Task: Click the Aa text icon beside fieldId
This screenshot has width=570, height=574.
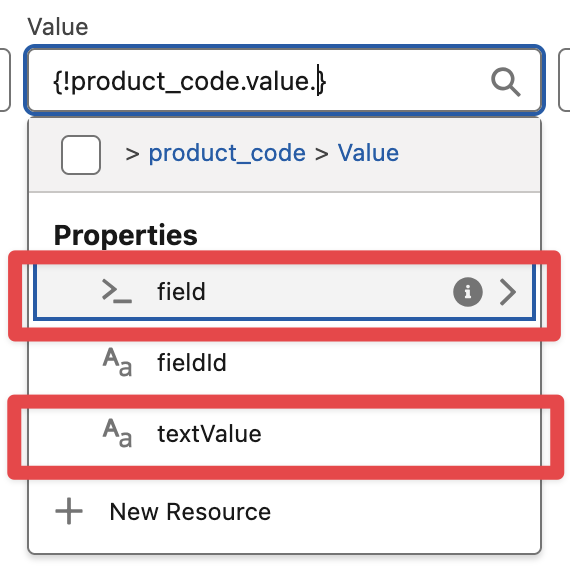Action: [x=117, y=362]
